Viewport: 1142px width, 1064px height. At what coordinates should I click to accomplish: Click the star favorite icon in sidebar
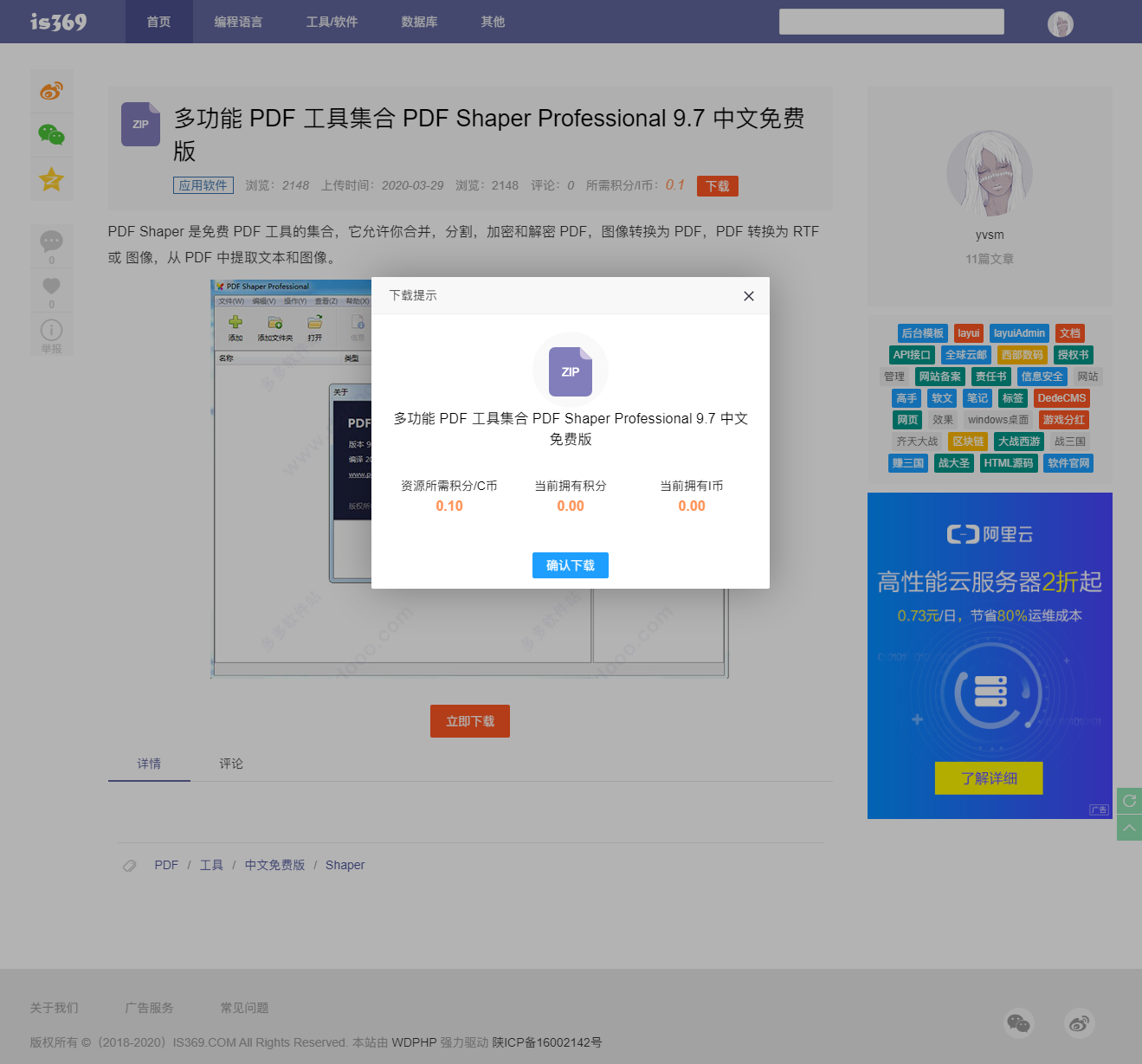[x=51, y=179]
